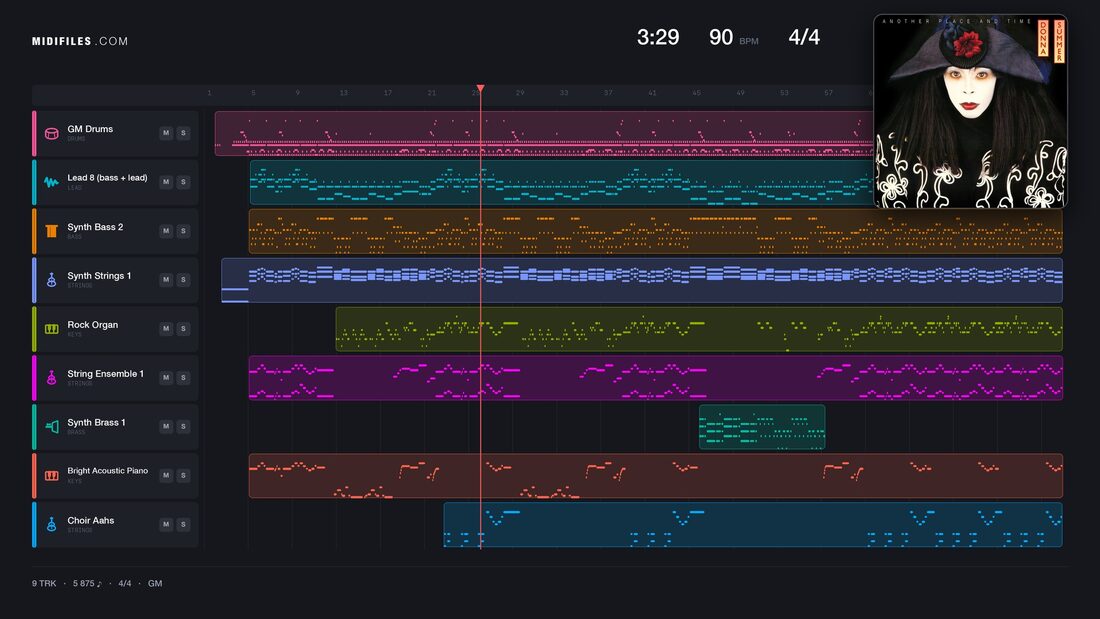Image resolution: width=1100 pixels, height=619 pixels.
Task: Click the 90 BPM tempo display
Action: 733,37
